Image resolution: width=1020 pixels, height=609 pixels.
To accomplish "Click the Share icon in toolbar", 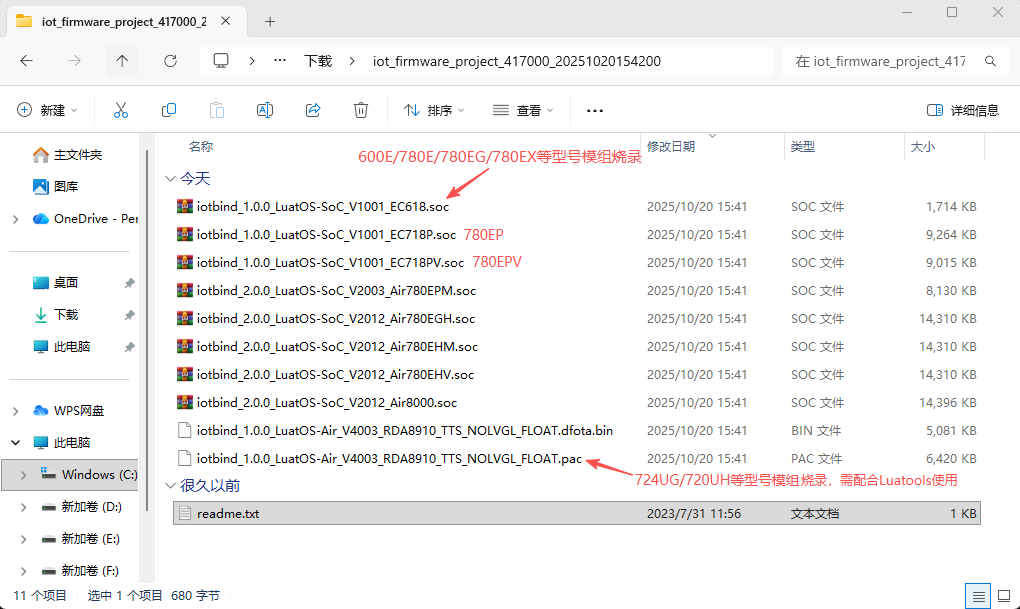I will [313, 110].
